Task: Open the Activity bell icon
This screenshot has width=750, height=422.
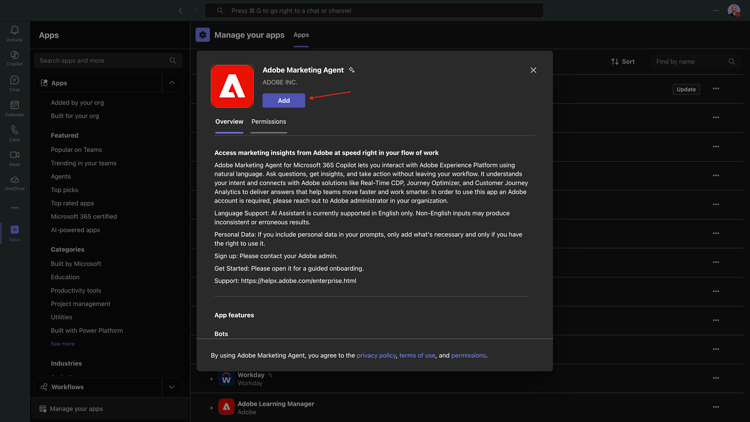Action: [15, 31]
